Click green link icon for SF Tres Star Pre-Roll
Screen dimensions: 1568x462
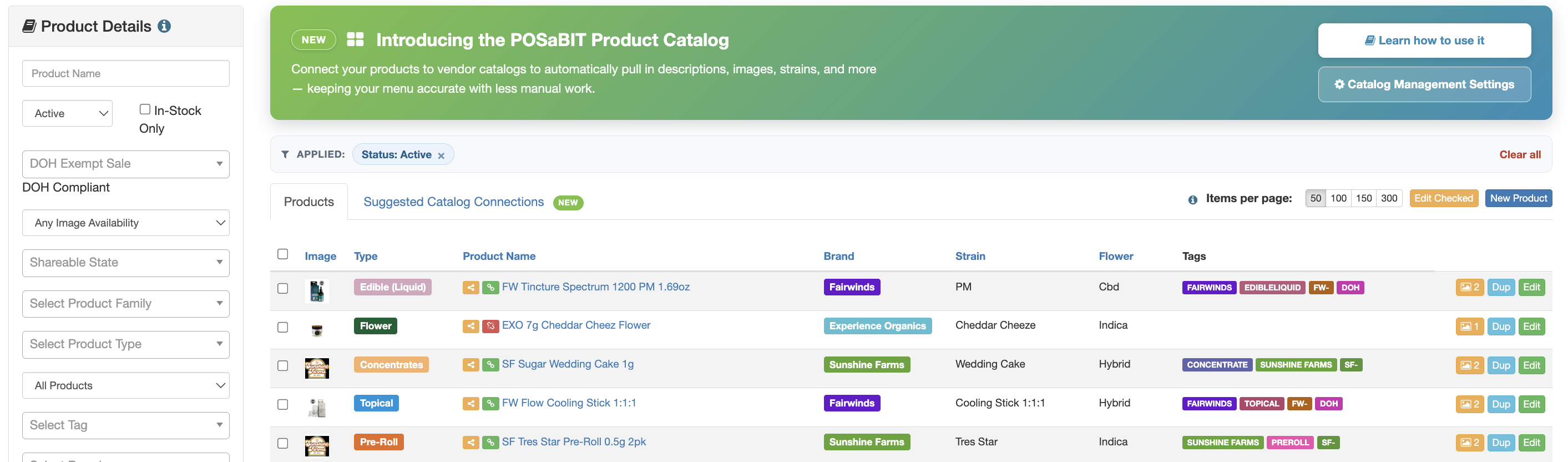490,443
